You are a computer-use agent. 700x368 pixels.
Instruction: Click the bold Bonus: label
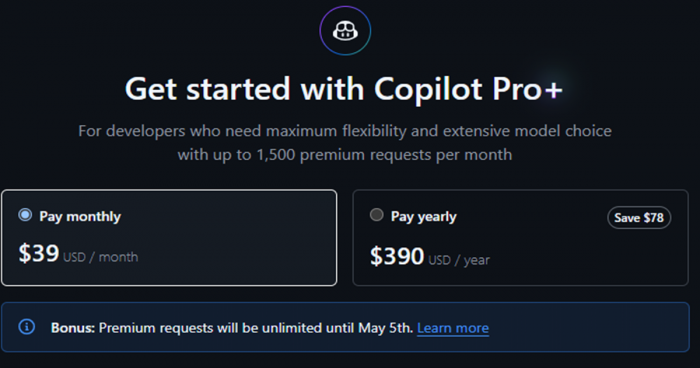(x=73, y=328)
